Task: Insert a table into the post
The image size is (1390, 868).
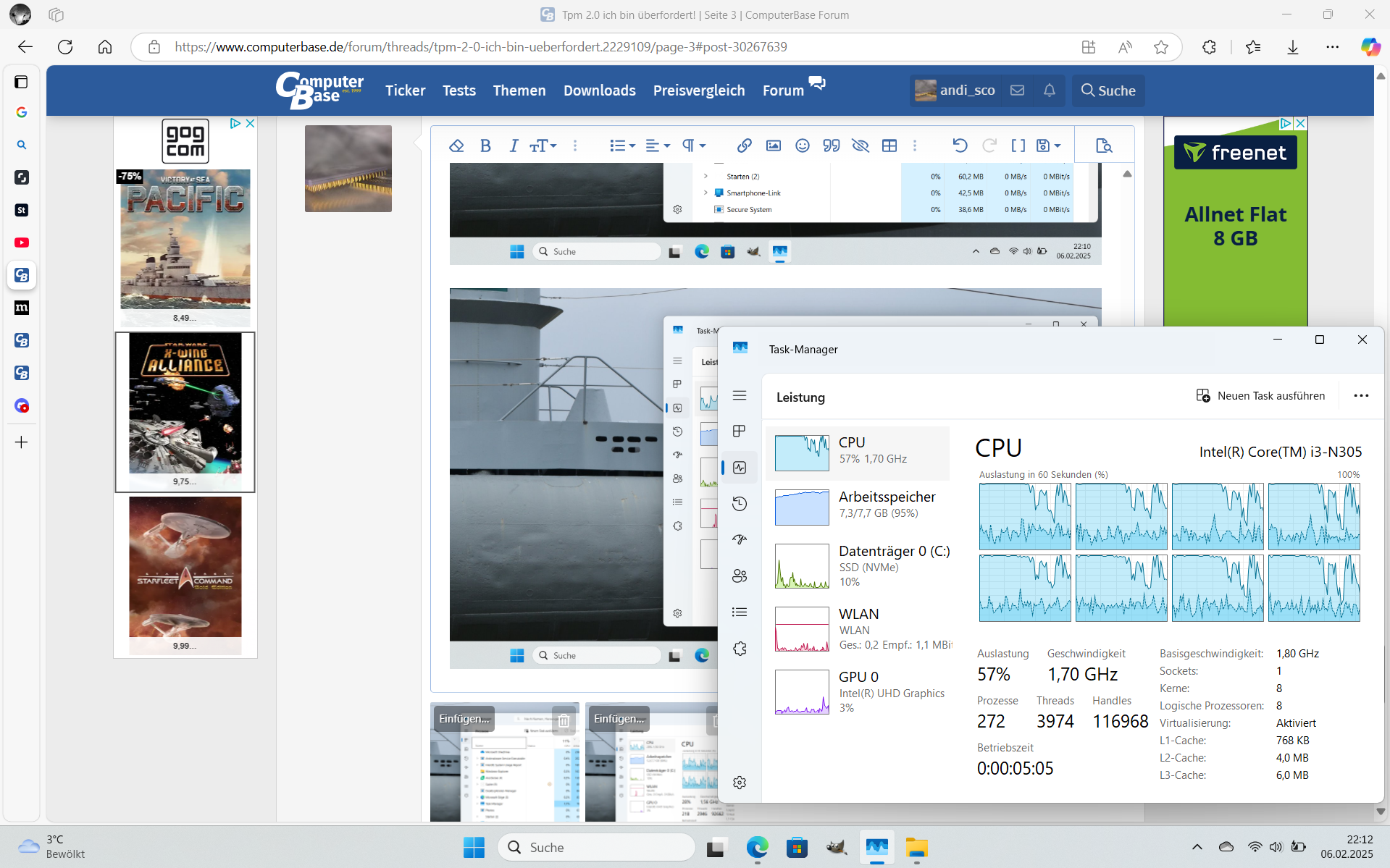Action: (889, 146)
